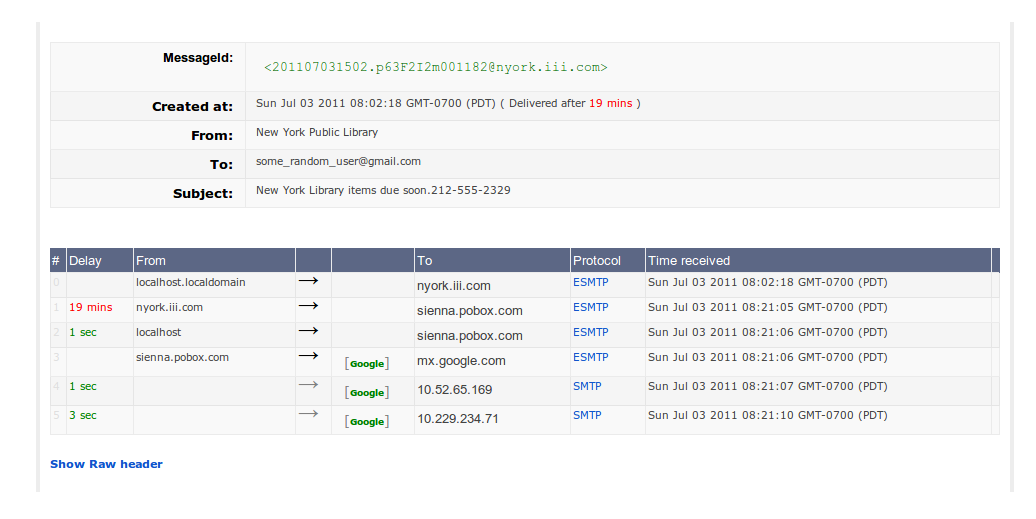
Task: Open the SMTP protocol link for 10.229.234.71
Action: pyautogui.click(x=587, y=415)
